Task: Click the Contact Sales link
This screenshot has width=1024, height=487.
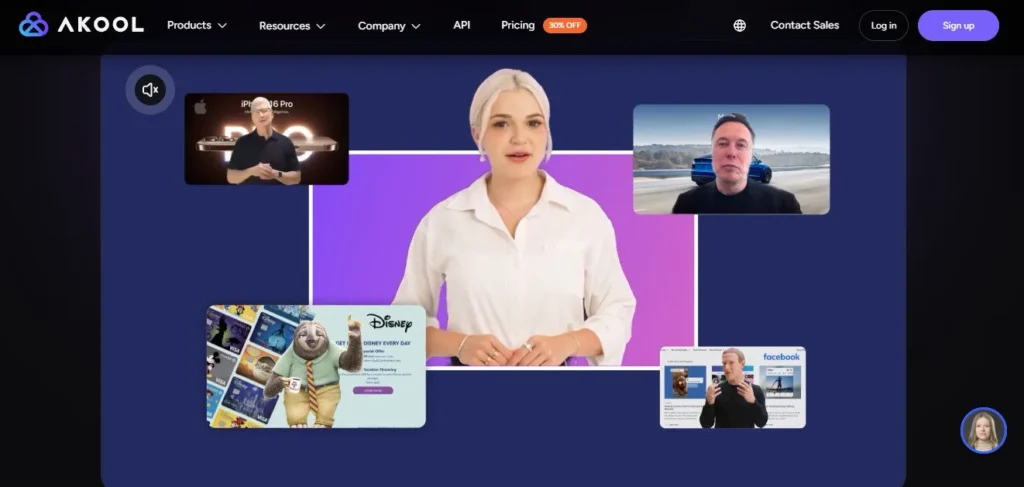Action: point(804,25)
